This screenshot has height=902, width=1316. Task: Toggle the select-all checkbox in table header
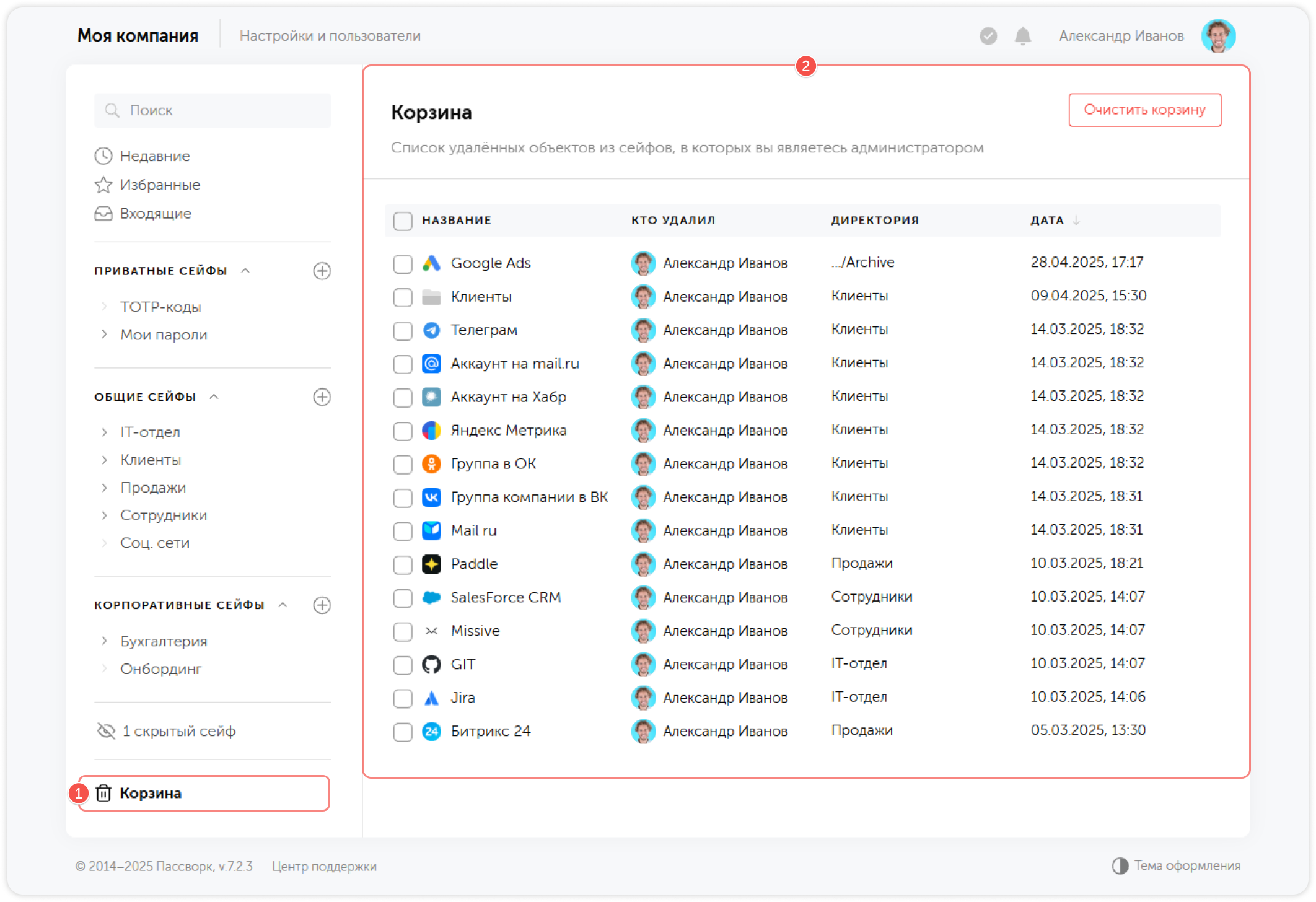click(x=403, y=221)
